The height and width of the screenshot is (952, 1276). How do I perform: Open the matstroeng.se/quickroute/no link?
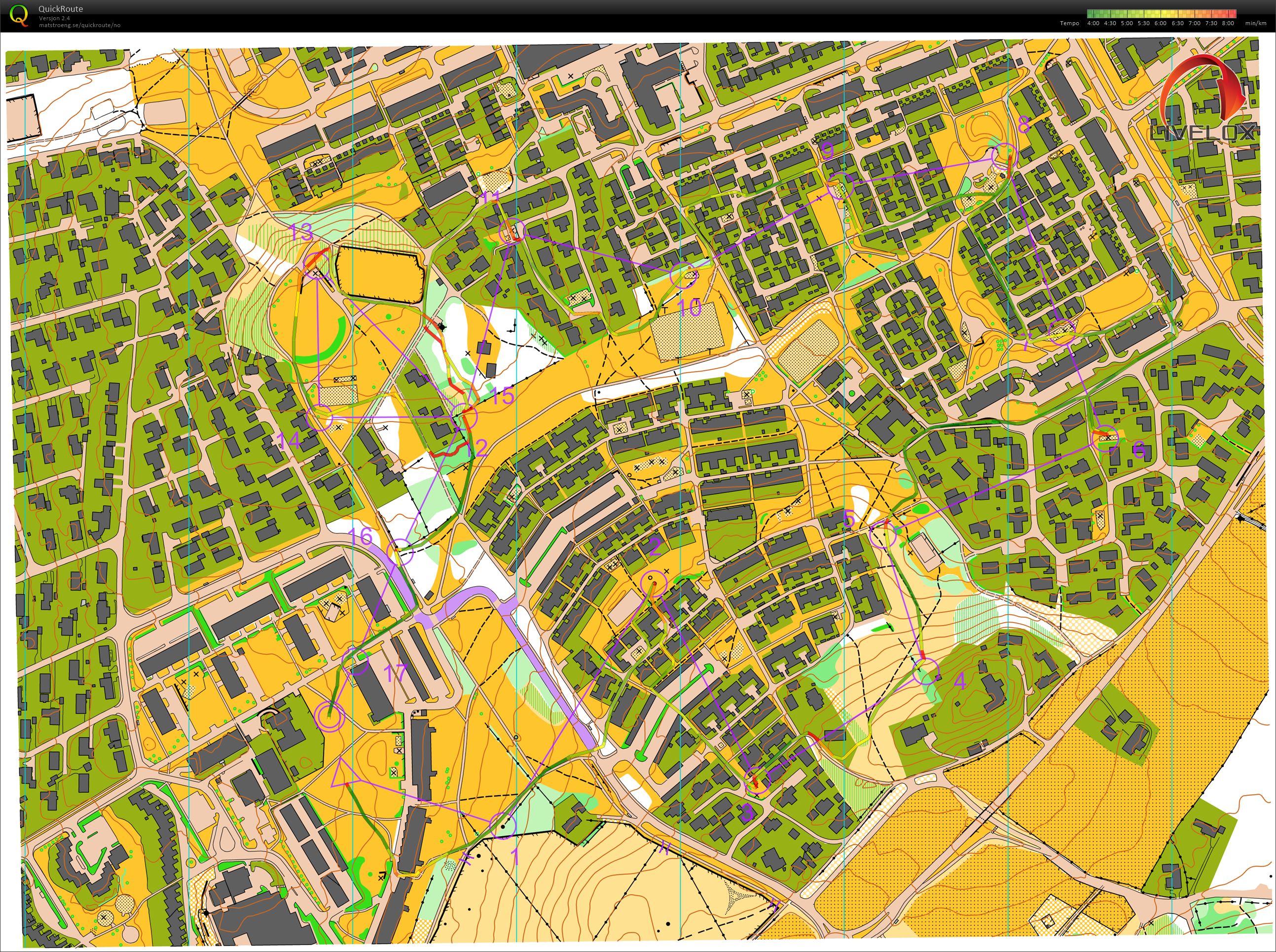click(x=79, y=25)
